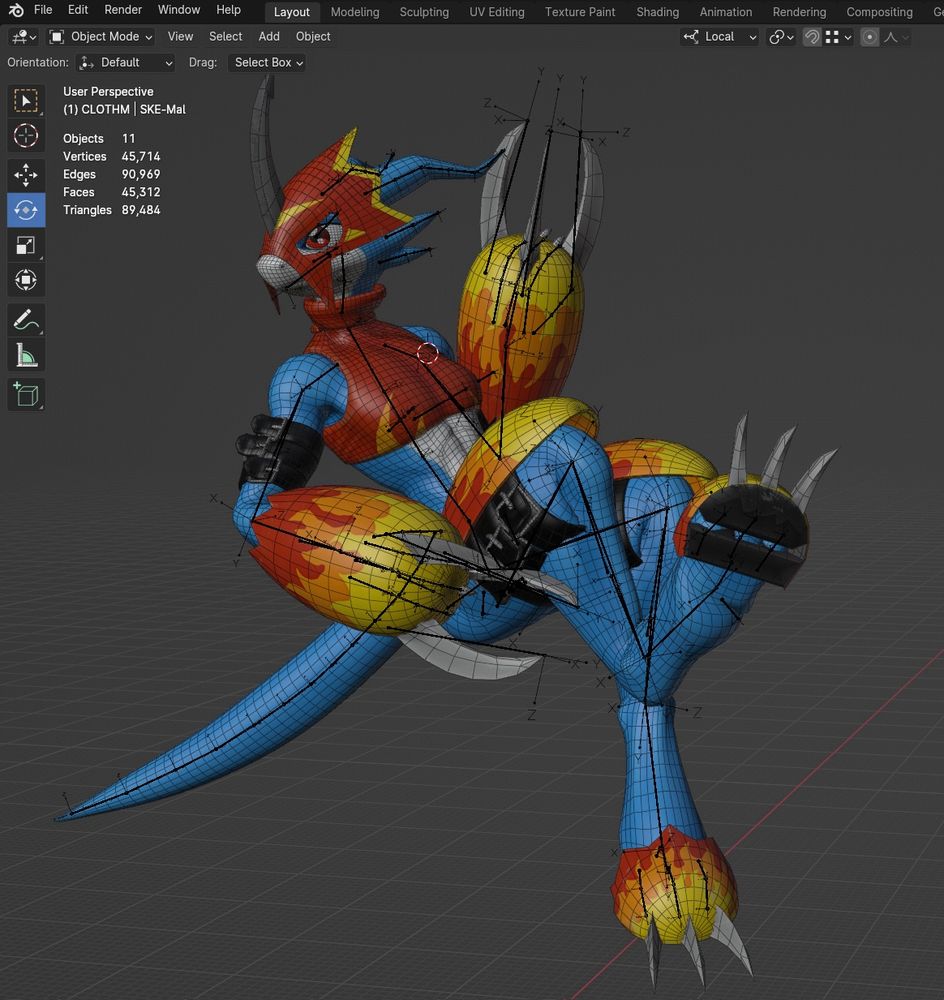Select the Annotate pencil tool
The width and height of the screenshot is (944, 1000).
pos(26,320)
